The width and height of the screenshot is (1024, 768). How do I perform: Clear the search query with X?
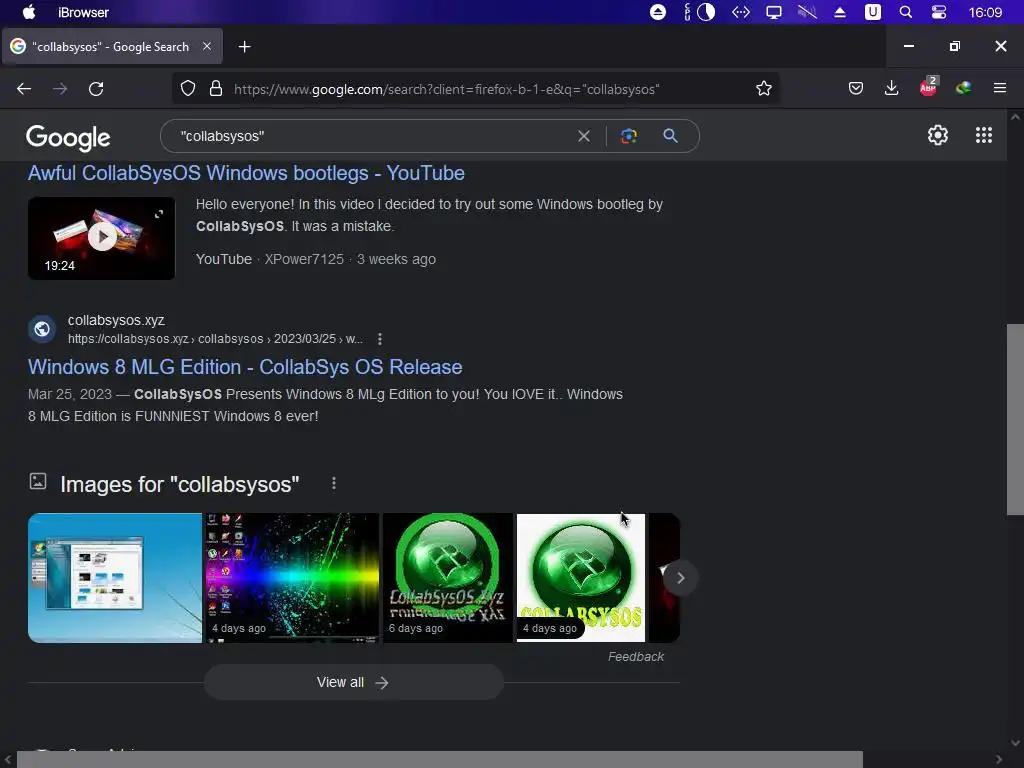[x=584, y=136]
